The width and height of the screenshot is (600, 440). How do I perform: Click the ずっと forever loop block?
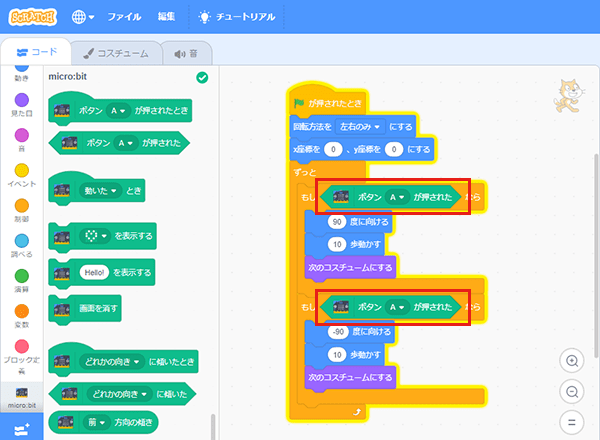[x=305, y=172]
